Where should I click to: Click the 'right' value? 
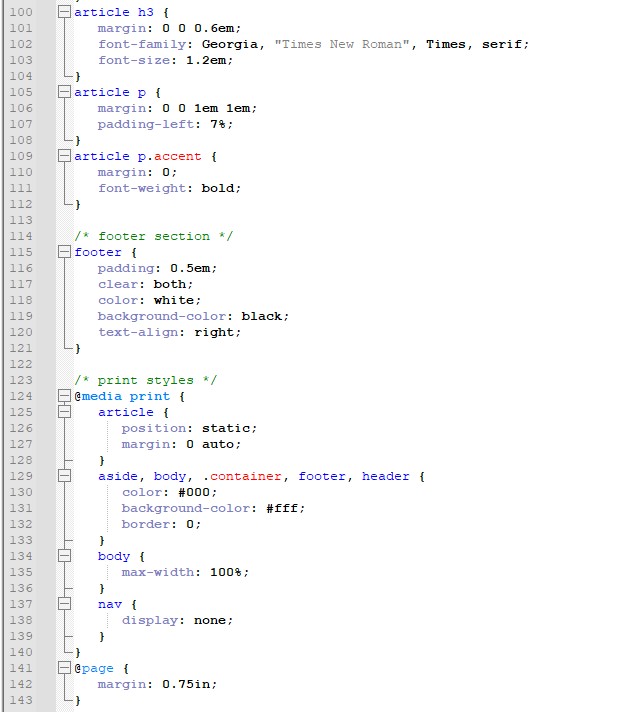214,332
